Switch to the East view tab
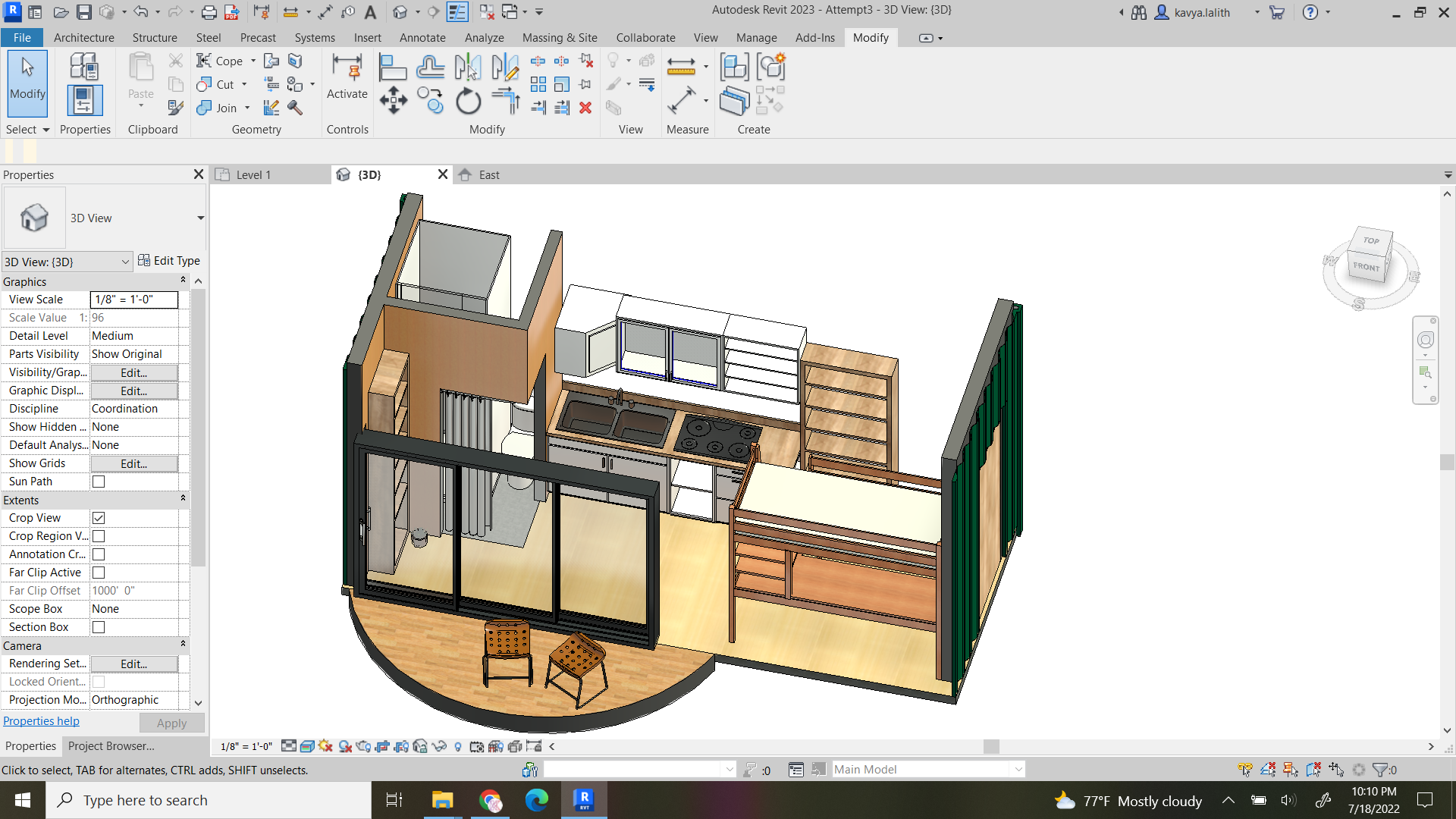The height and width of the screenshot is (819, 1456). pyautogui.click(x=488, y=174)
